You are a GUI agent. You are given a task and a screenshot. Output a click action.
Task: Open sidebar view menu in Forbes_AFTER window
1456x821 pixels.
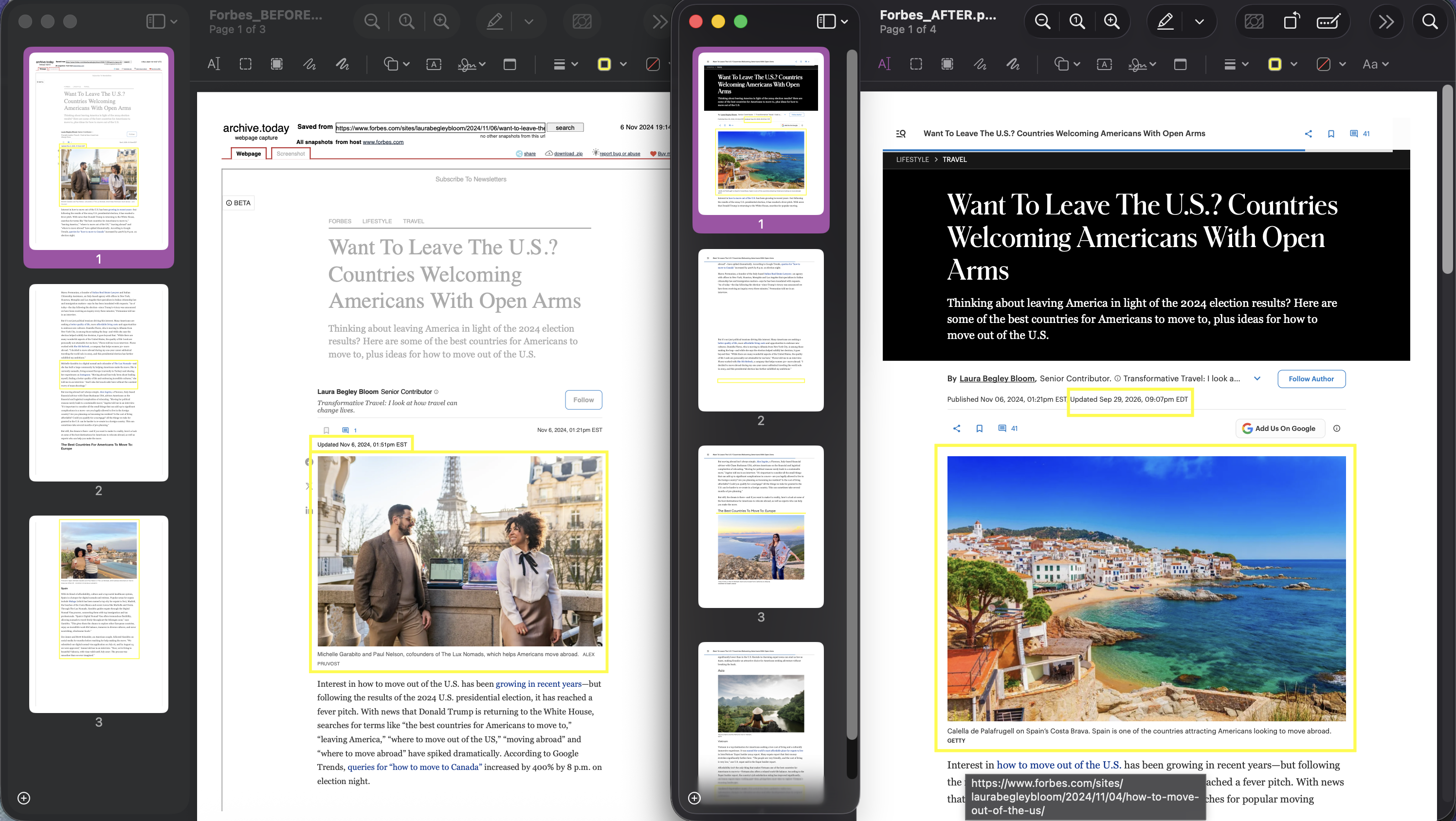point(832,21)
